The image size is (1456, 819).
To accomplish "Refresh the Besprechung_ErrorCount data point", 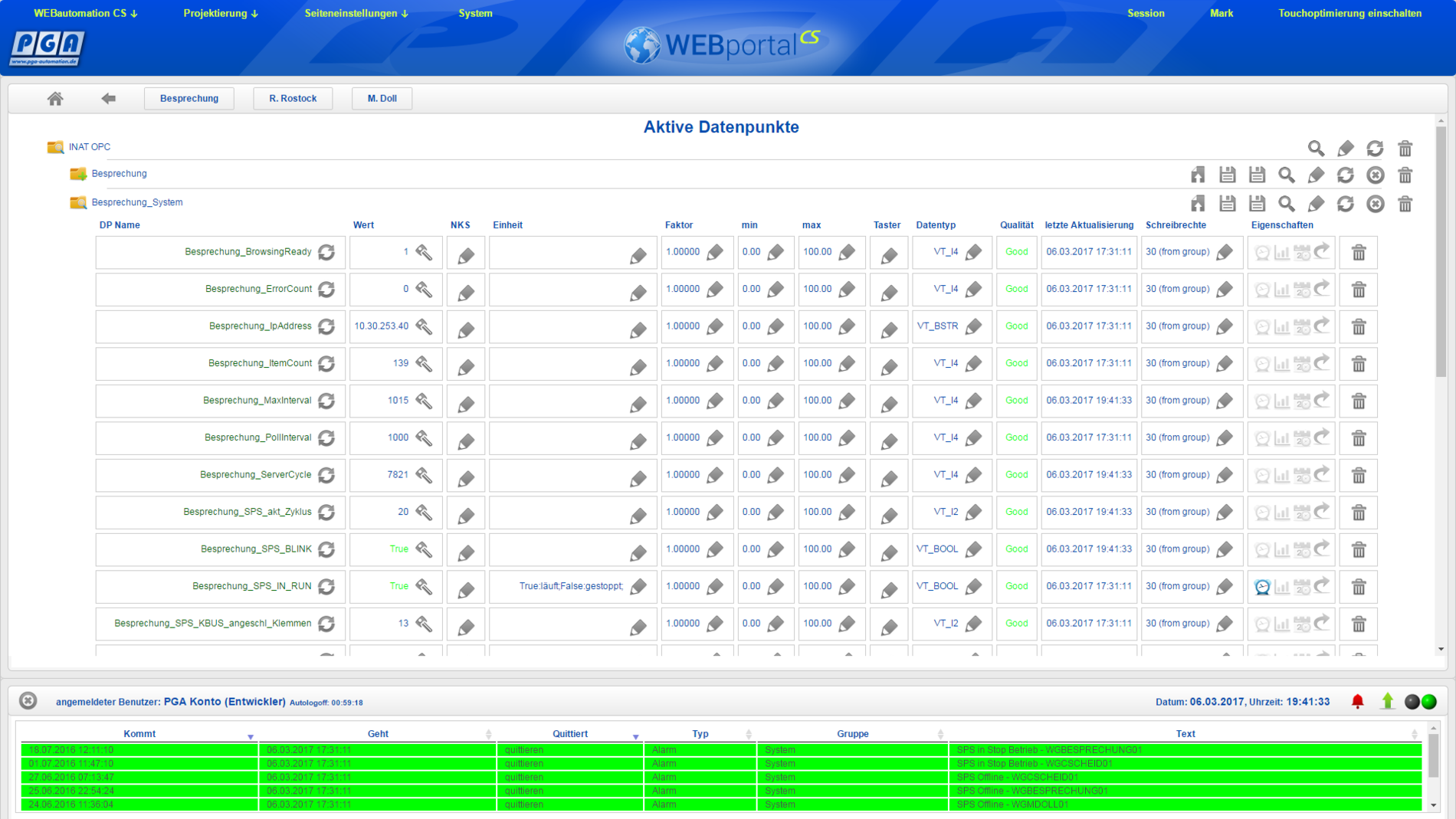I will pyautogui.click(x=326, y=290).
